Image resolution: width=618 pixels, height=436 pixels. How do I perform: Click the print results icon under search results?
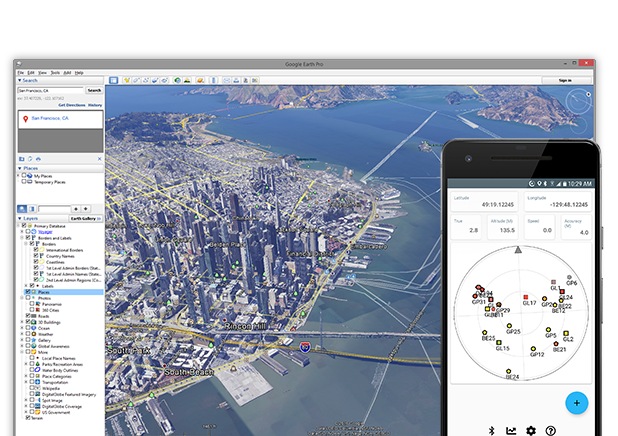[x=38, y=159]
